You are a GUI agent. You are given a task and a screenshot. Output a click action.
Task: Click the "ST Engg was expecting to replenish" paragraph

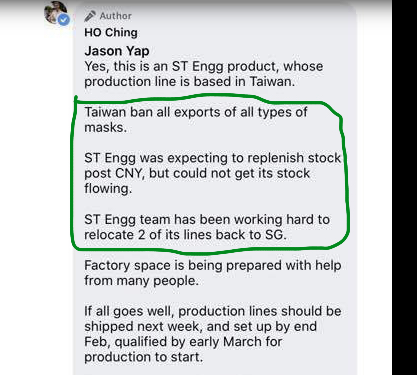coord(212,173)
